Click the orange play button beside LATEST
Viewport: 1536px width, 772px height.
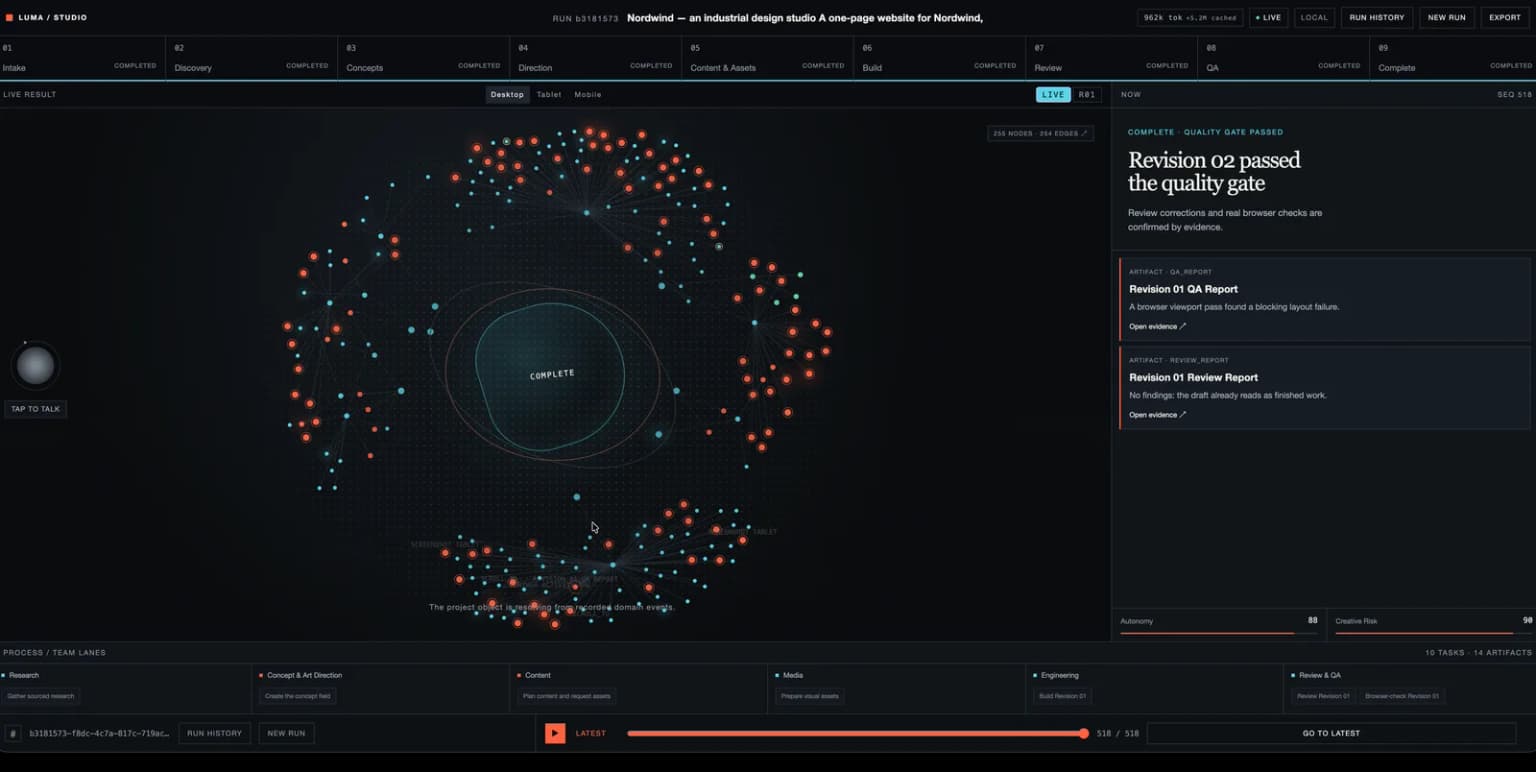click(x=555, y=733)
